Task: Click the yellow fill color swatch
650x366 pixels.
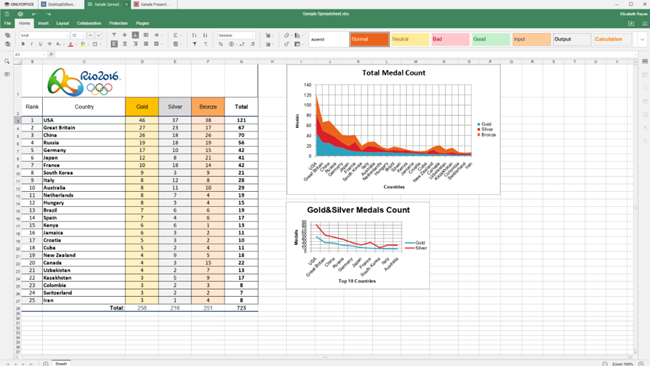Action: coord(82,44)
